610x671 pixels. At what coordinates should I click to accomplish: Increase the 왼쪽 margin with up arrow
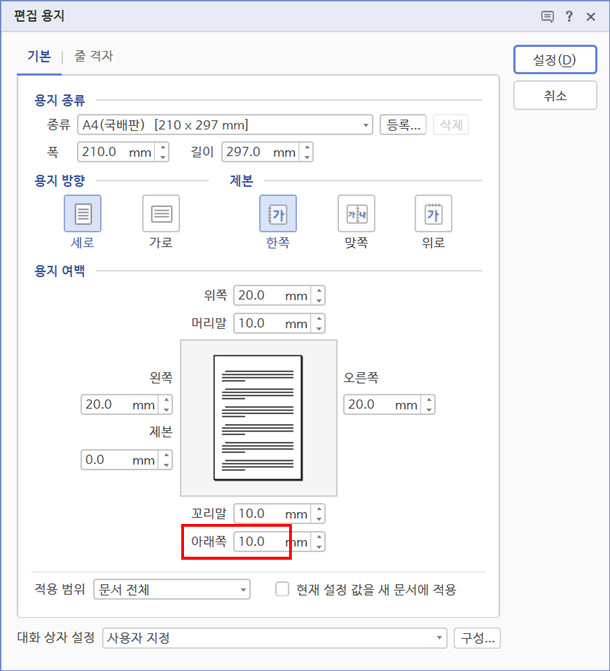(166, 400)
